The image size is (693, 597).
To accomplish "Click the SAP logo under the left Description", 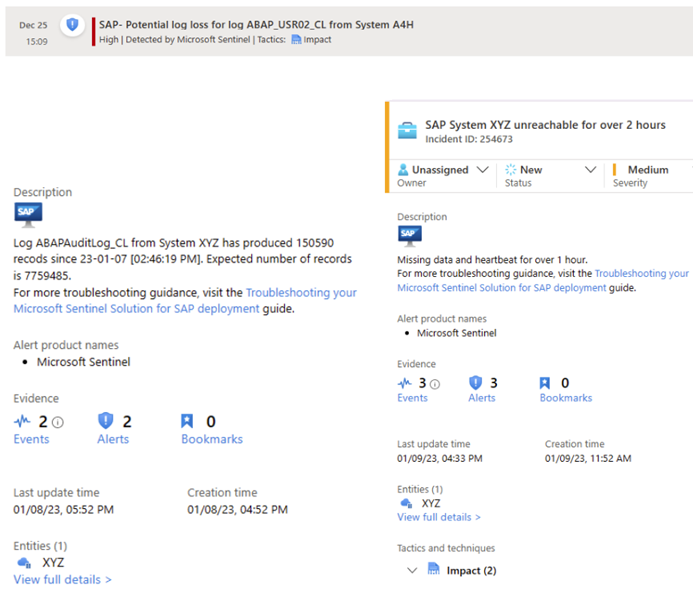I will click(x=28, y=213).
